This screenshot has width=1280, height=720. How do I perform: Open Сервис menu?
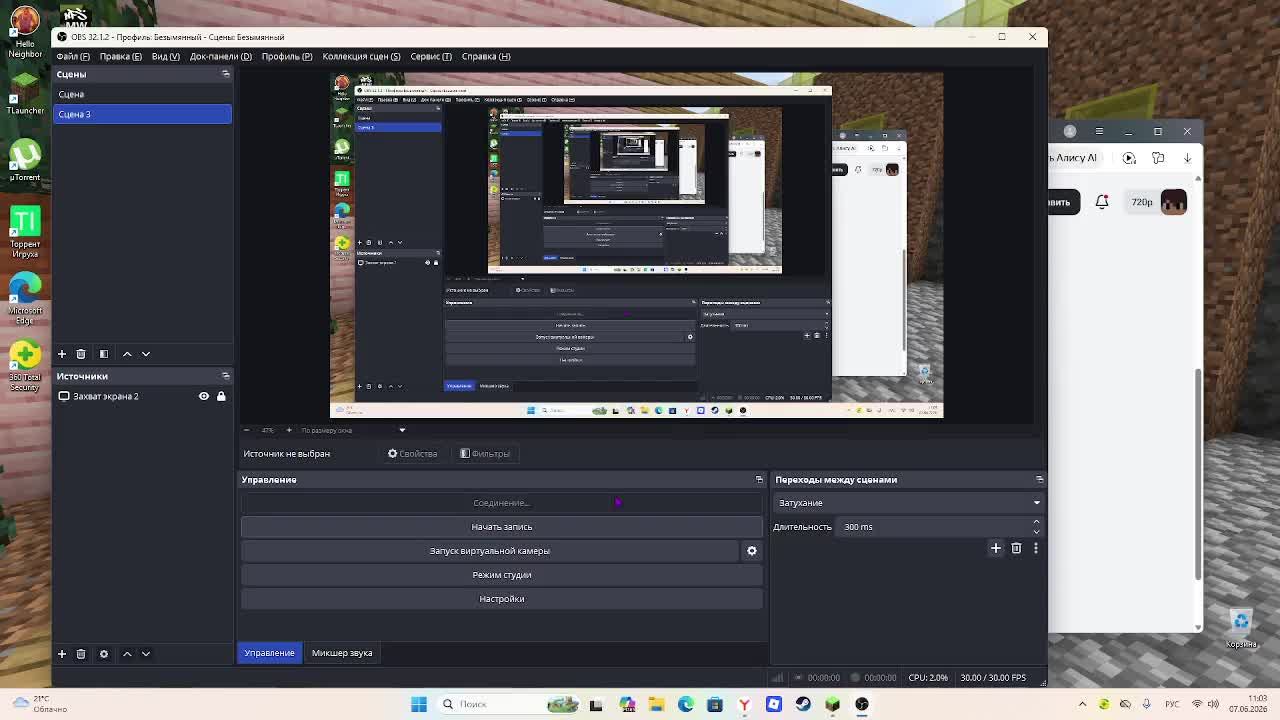431,56
